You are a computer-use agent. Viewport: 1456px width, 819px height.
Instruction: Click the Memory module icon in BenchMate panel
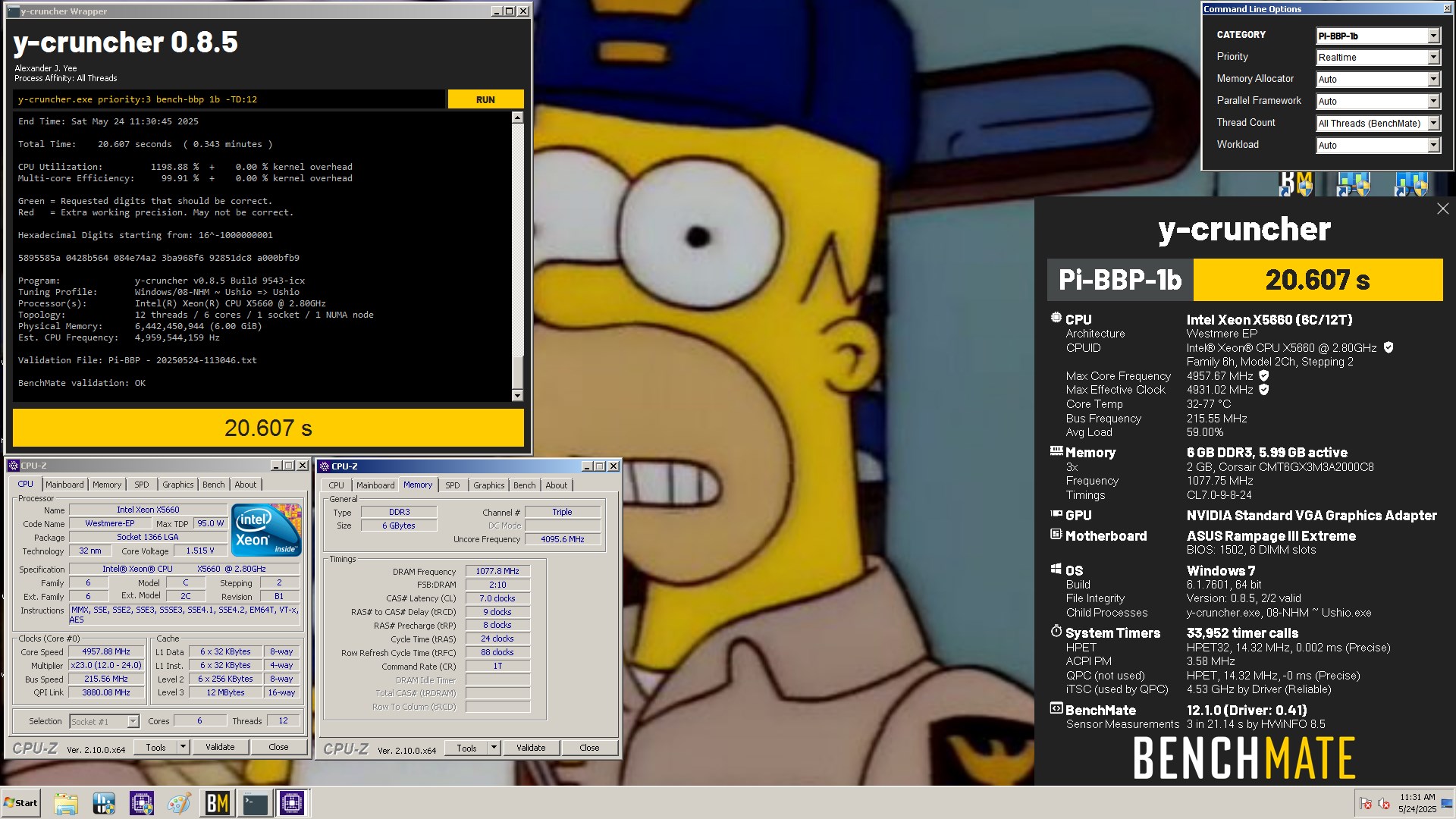click(x=1056, y=451)
